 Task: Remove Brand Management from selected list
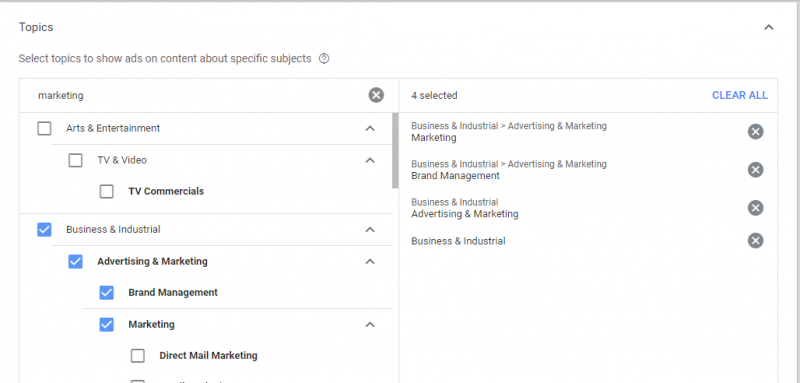click(756, 170)
